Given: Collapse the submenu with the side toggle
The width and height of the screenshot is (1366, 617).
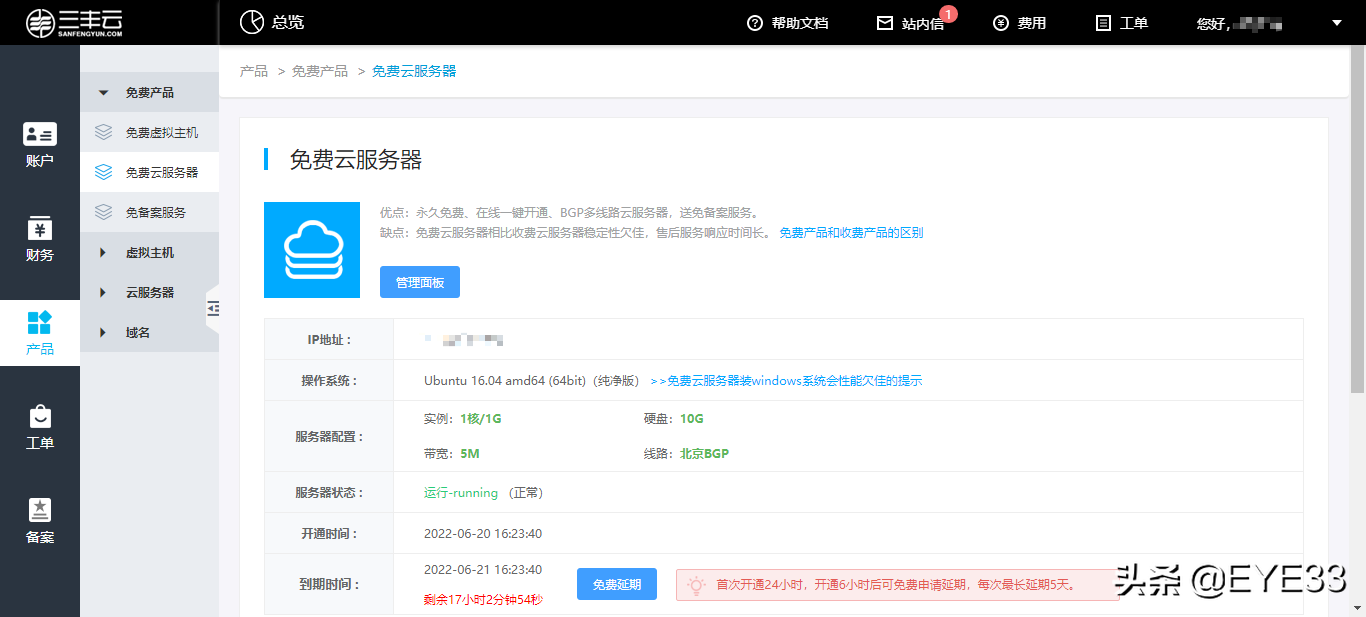Looking at the screenshot, I should click(213, 309).
